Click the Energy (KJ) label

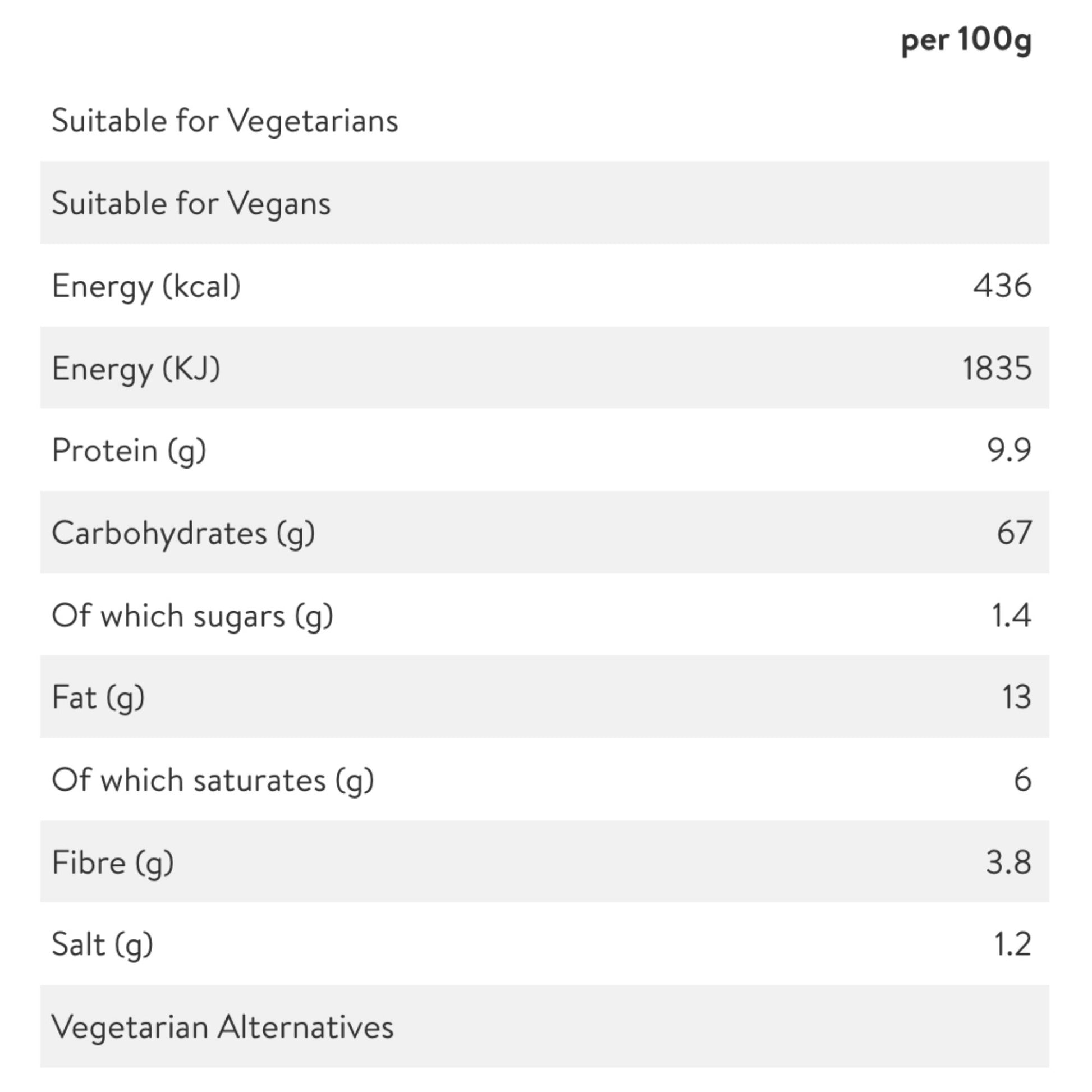click(136, 369)
